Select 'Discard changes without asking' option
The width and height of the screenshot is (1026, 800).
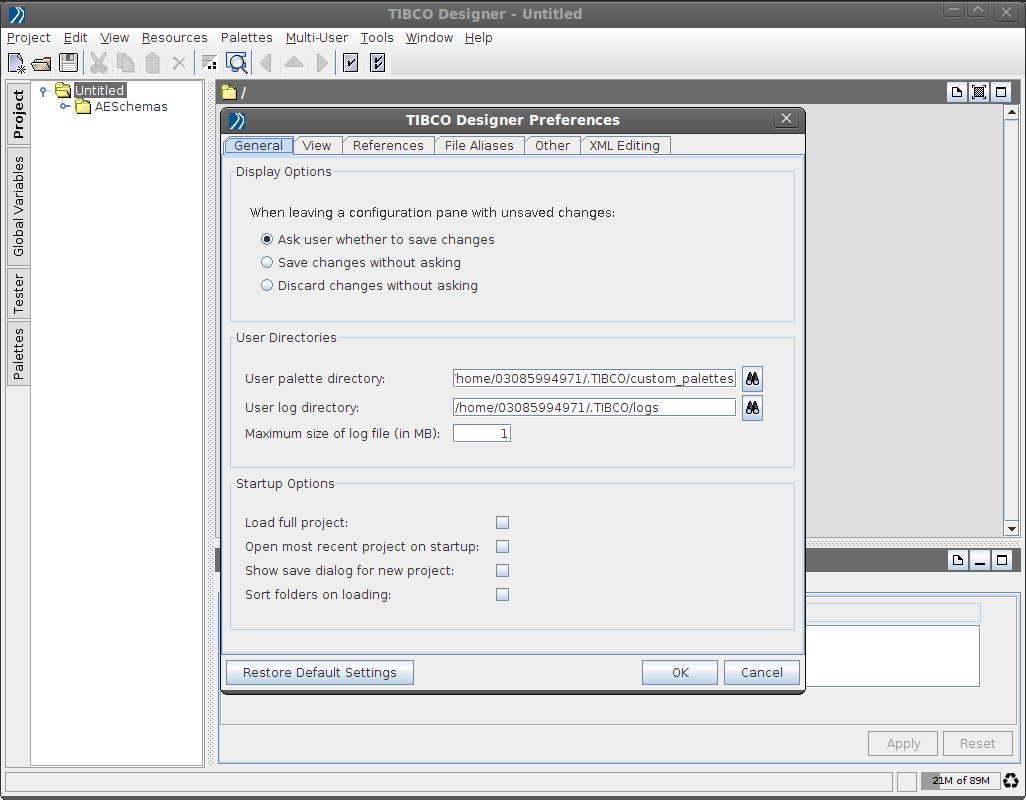267,286
